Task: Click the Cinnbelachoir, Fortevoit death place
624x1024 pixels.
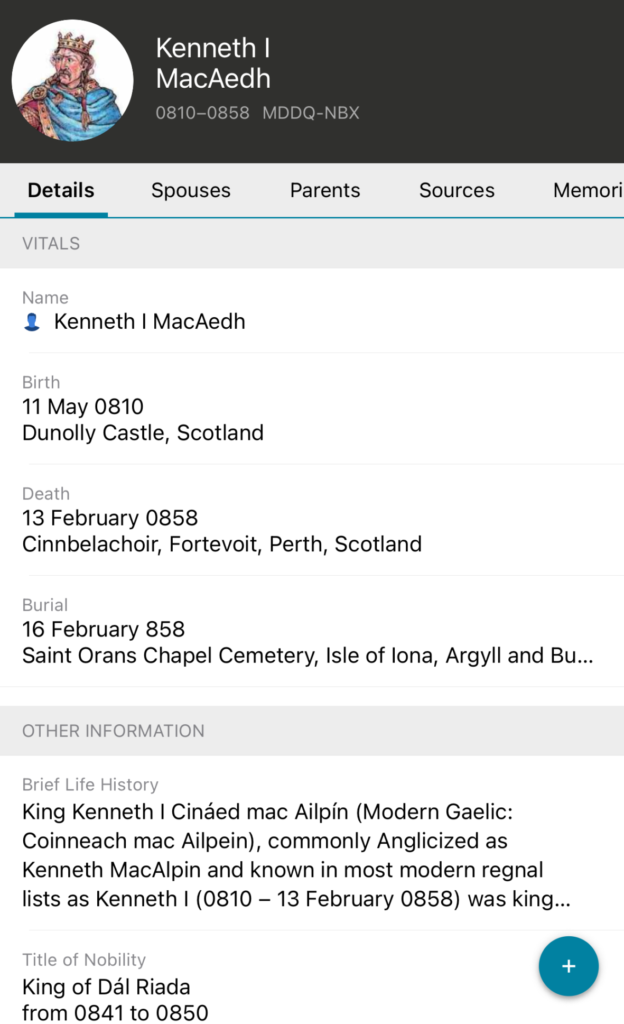Action: point(222,544)
